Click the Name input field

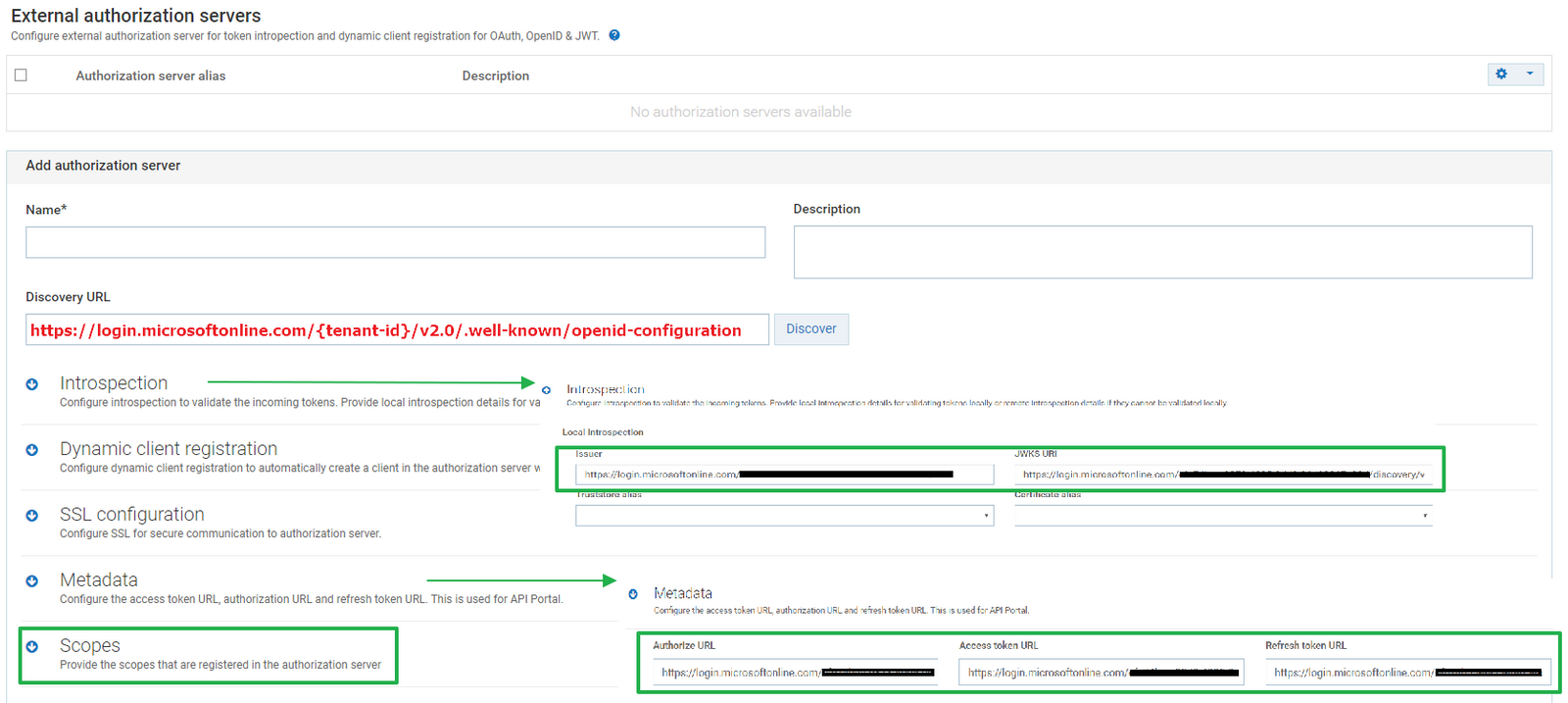point(395,242)
